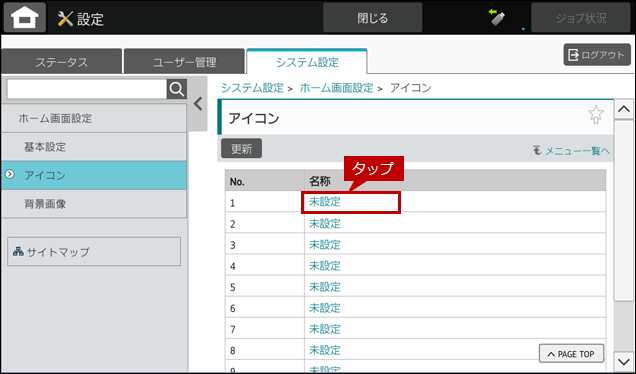This screenshot has width=636, height=374.
Task: Open ホーム画面設定 in the side menu
Action: tap(94, 118)
